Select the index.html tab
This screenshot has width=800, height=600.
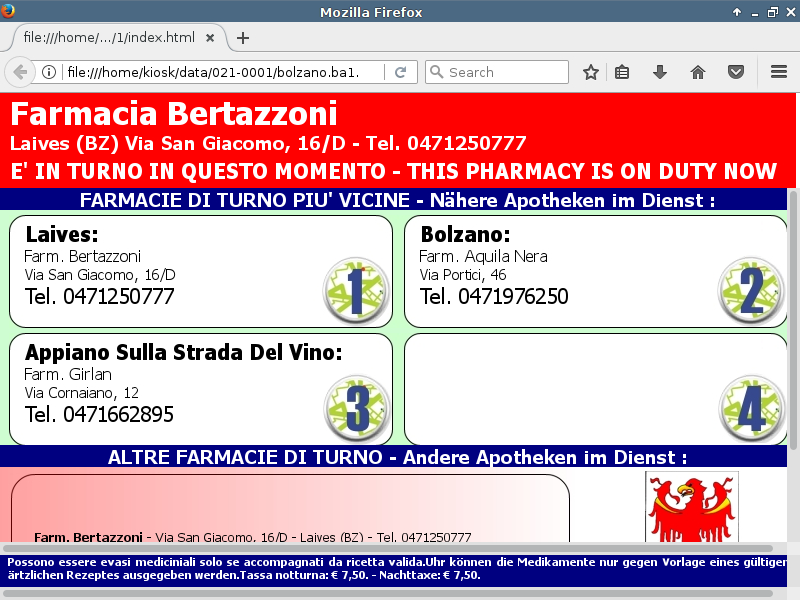click(x=109, y=38)
